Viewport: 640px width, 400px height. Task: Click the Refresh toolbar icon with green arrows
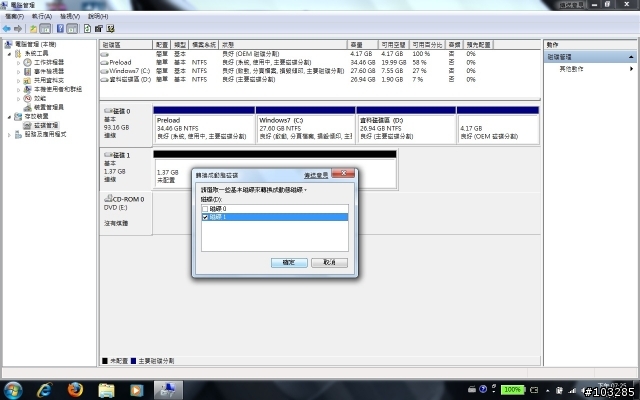point(87,29)
